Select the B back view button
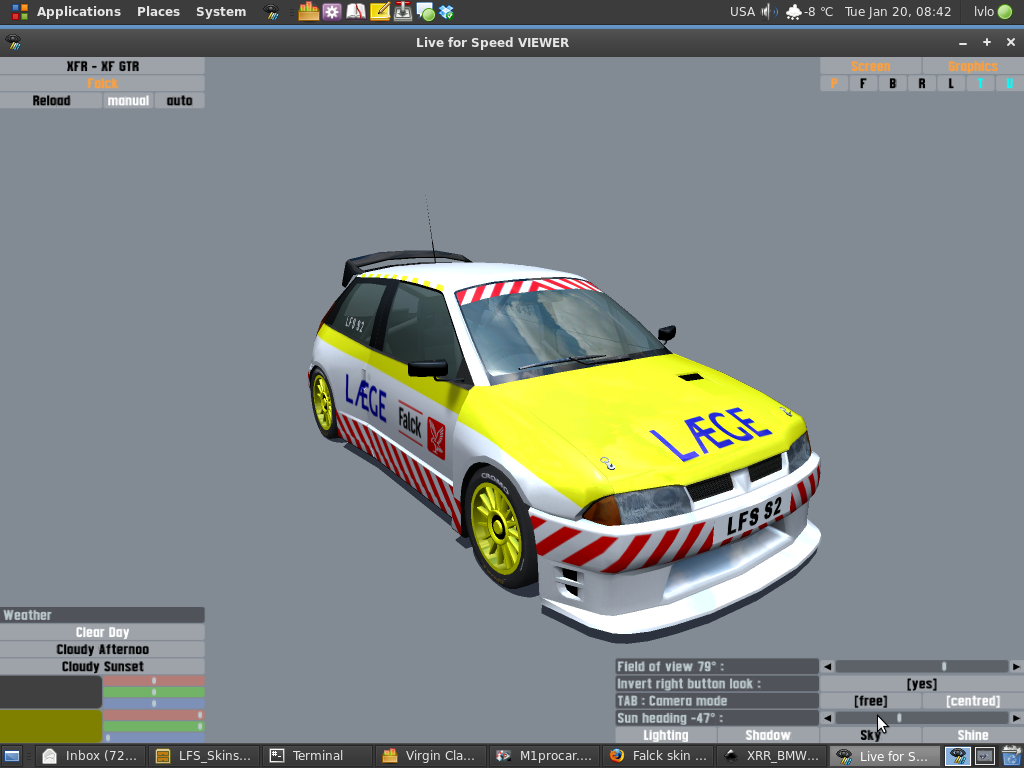Screen dimensions: 1024x768 click(x=892, y=84)
